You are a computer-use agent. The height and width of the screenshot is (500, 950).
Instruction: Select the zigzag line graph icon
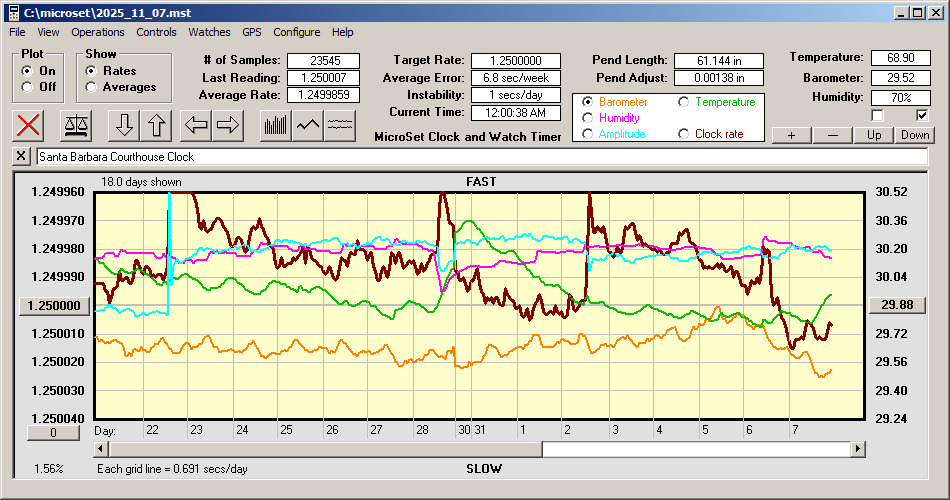tap(308, 125)
